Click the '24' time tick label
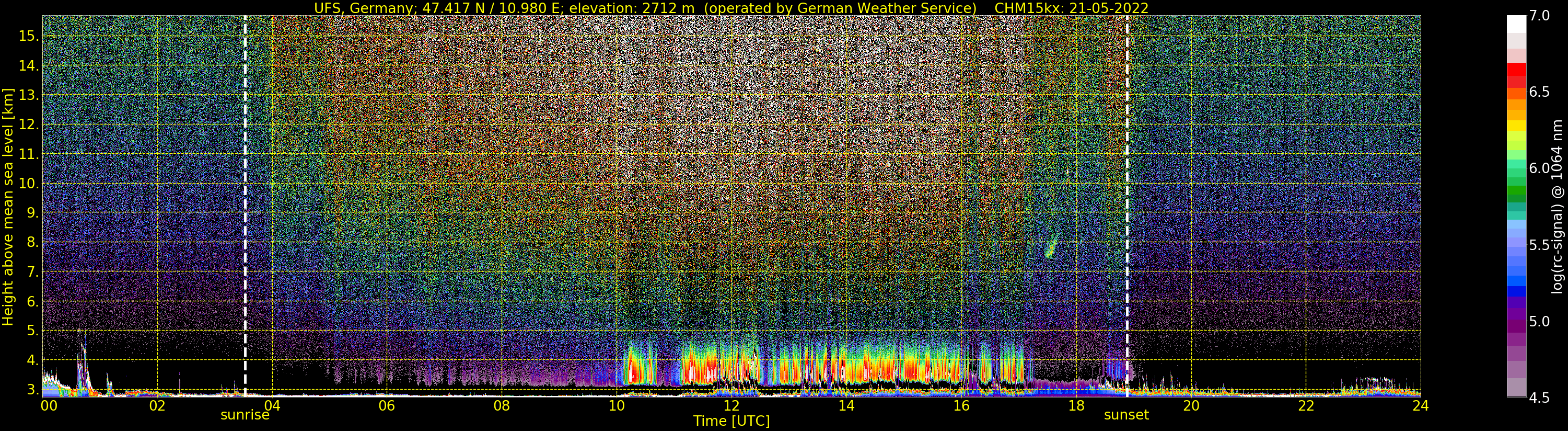The width and height of the screenshot is (1568, 431). [1420, 405]
